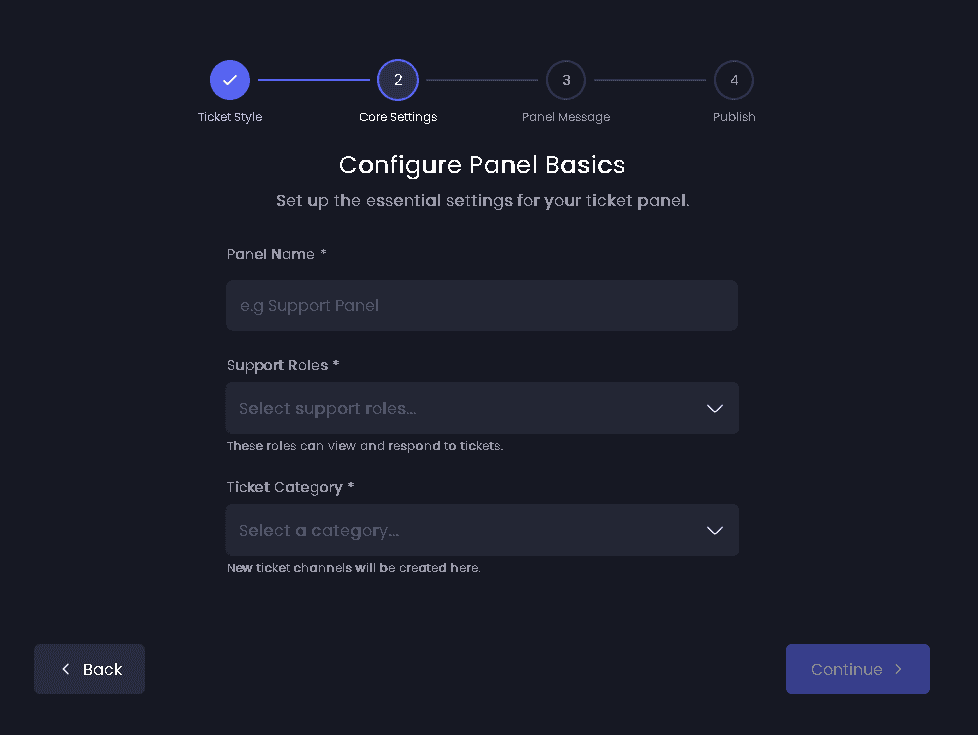Click the Panel Message step label
Viewport: 978px width, 735px height.
566,116
